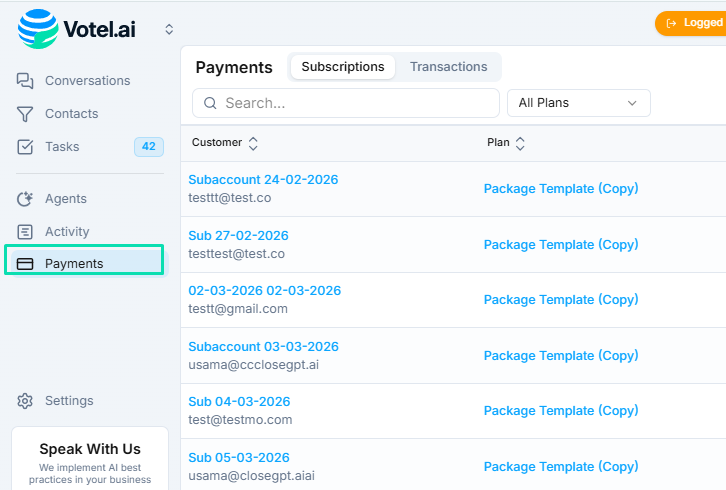Image resolution: width=726 pixels, height=490 pixels.
Task: Sort by the Customer column
Action: (x=253, y=143)
